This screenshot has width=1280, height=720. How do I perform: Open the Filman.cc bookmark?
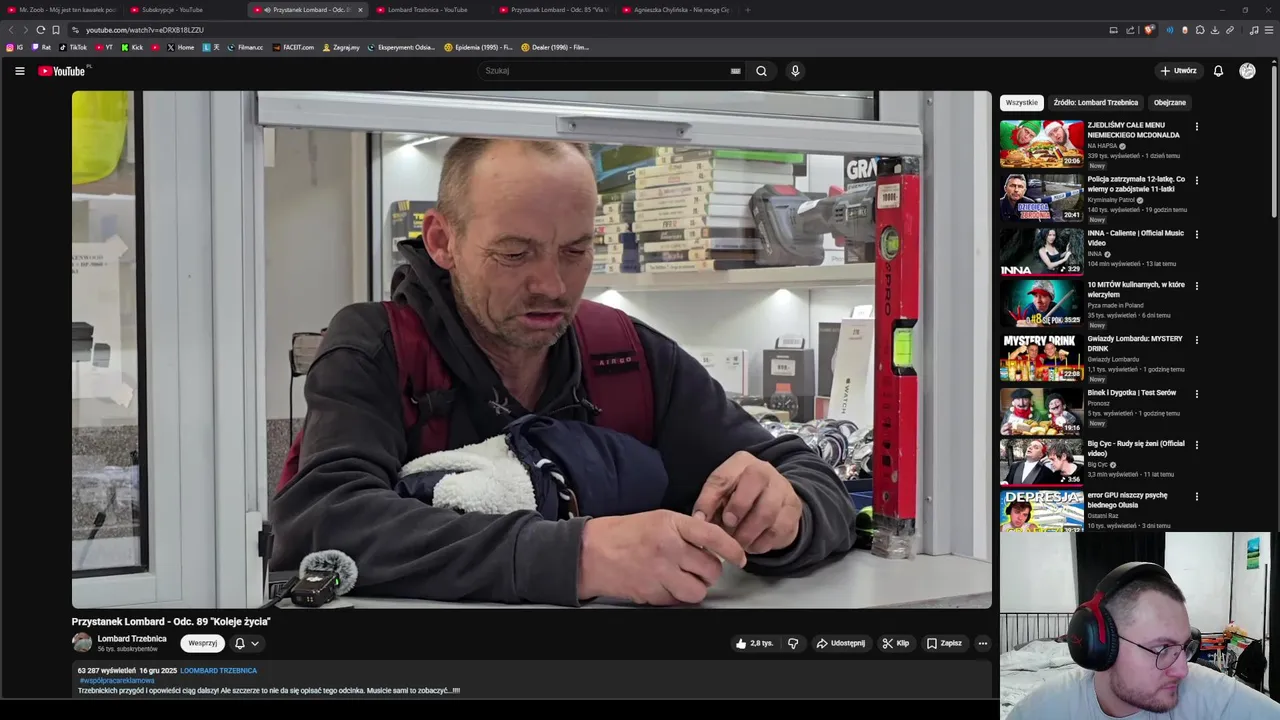245,47
